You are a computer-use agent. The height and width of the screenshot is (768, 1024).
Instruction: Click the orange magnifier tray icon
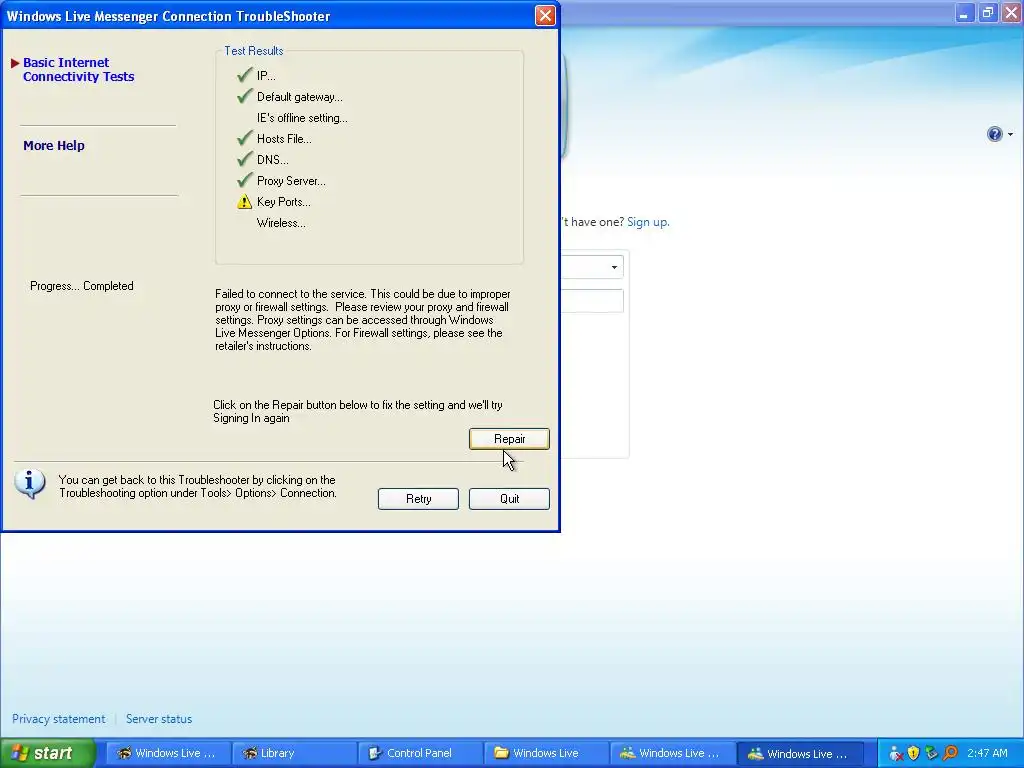(950, 754)
